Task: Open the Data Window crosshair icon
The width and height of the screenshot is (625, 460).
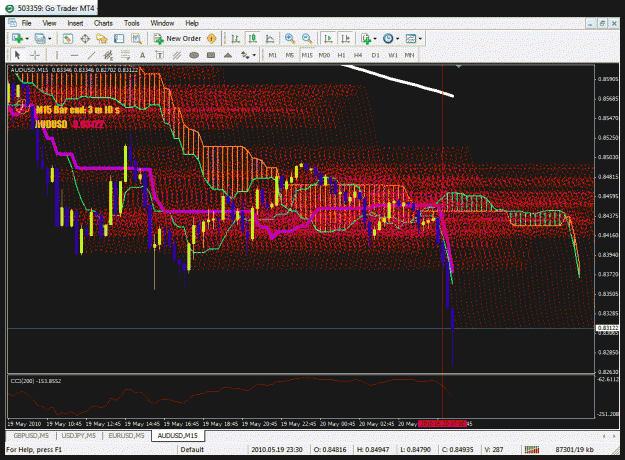Action: [85, 39]
